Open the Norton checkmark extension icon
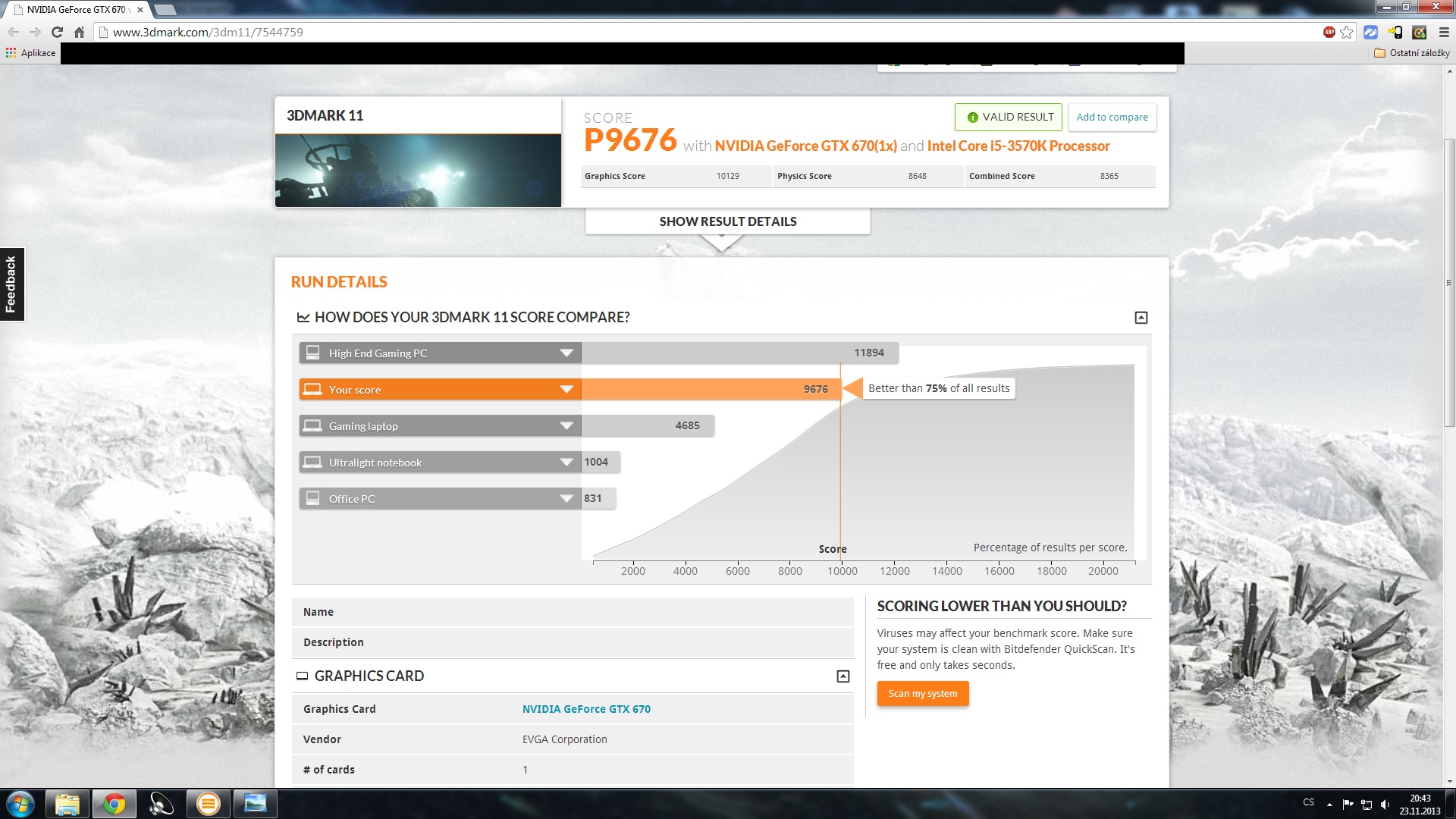 [1420, 32]
